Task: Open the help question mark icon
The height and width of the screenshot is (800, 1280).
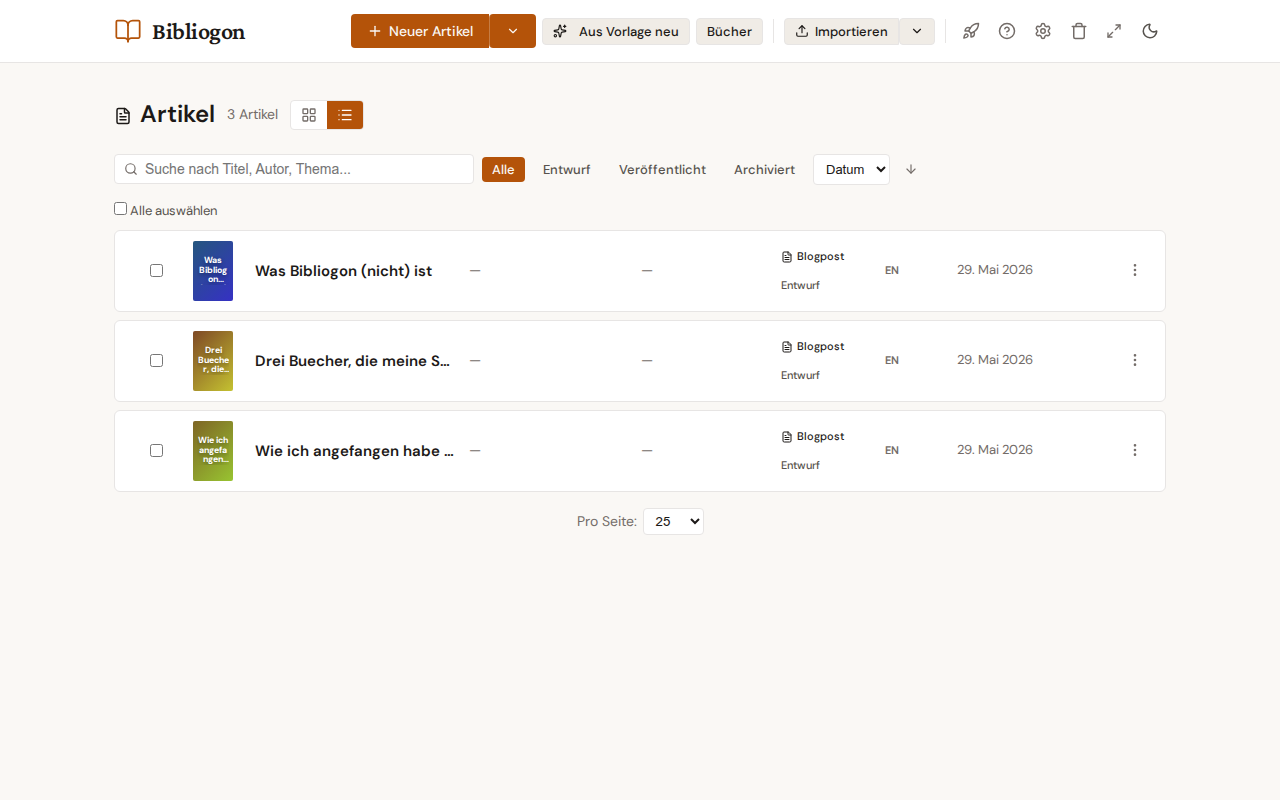Action: [1007, 31]
